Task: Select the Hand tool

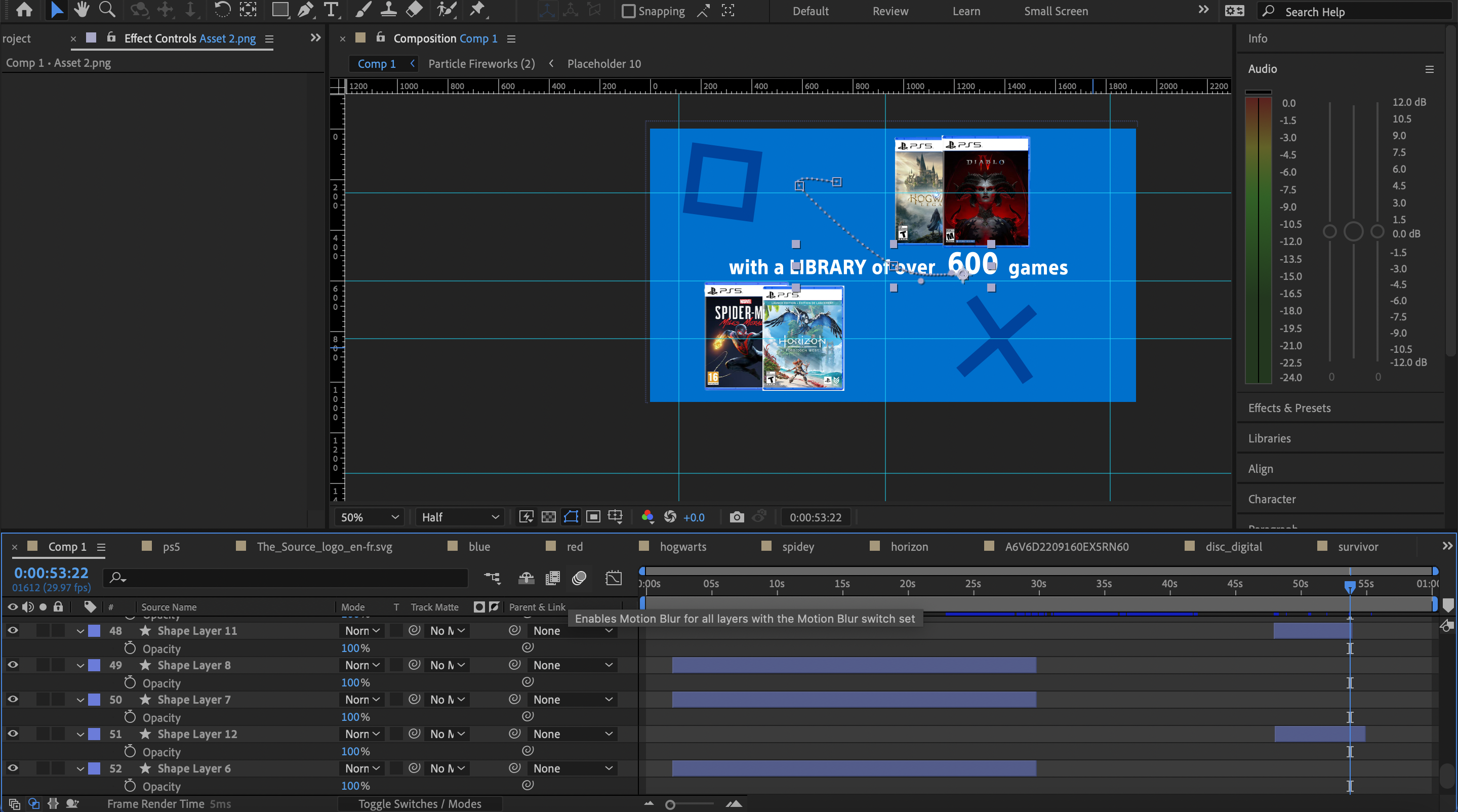Action: click(82, 10)
